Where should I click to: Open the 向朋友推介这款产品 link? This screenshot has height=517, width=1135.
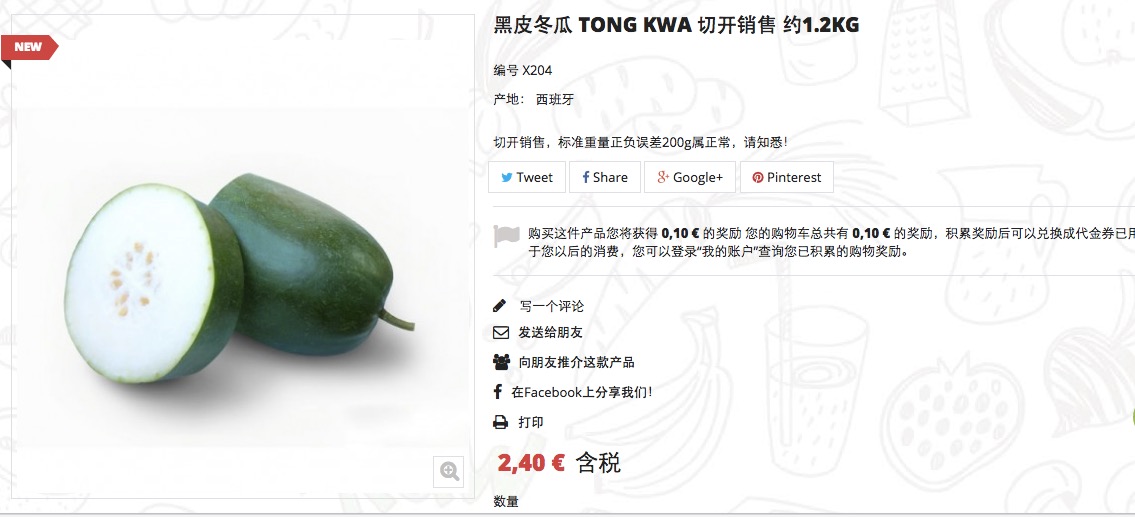point(577,362)
